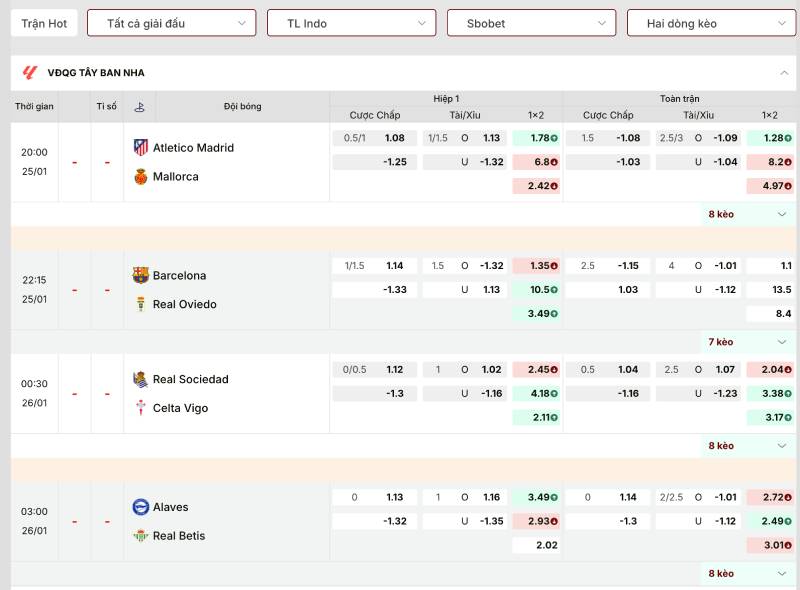The image size is (800, 590).
Task: Click the Real Betis club badge
Action: click(140, 536)
